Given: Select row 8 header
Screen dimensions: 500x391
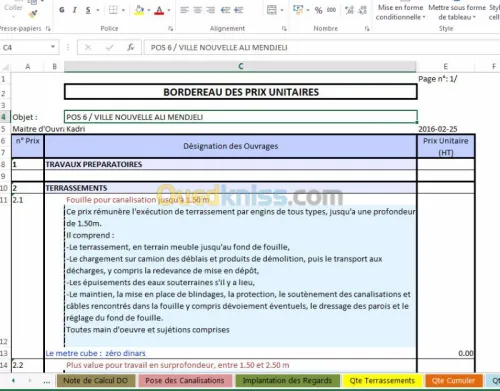Looking at the screenshot, I should tap(3, 164).
